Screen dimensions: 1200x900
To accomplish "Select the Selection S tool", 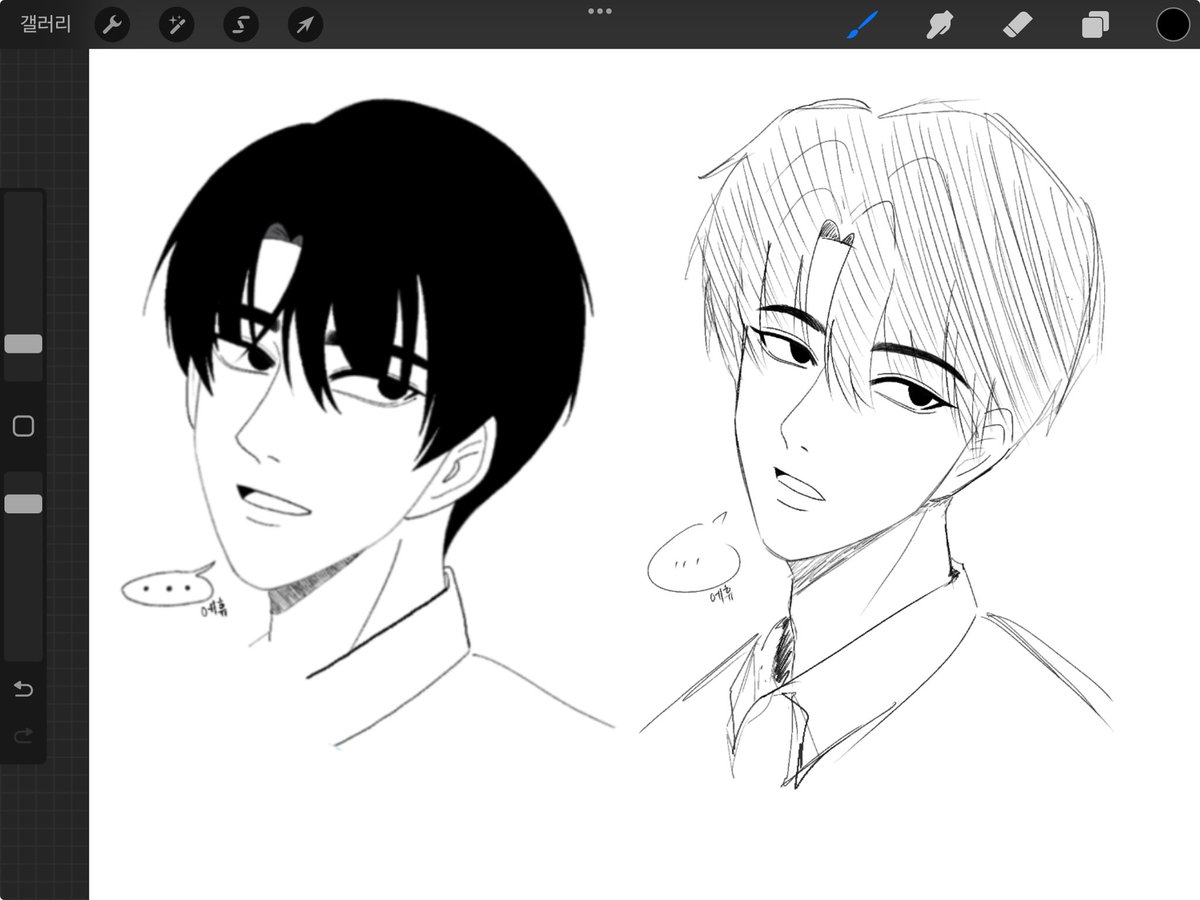I will coord(240,24).
